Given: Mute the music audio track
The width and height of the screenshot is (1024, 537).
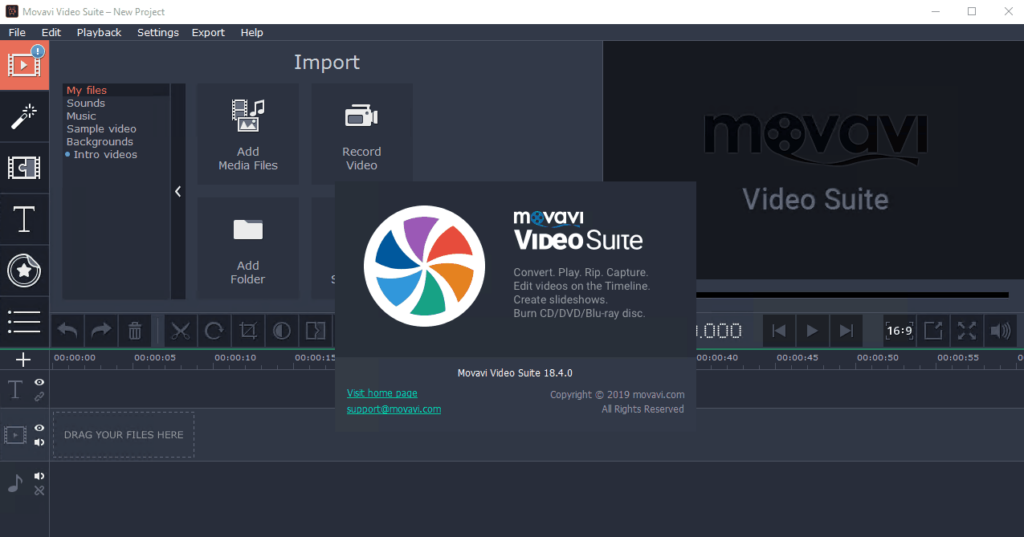Looking at the screenshot, I should [x=39, y=476].
